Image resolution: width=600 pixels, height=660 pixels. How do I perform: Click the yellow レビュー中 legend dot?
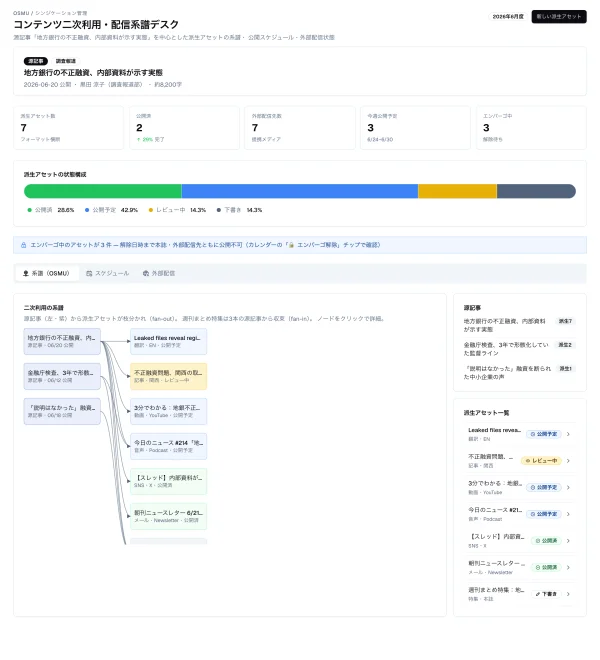pos(151,210)
